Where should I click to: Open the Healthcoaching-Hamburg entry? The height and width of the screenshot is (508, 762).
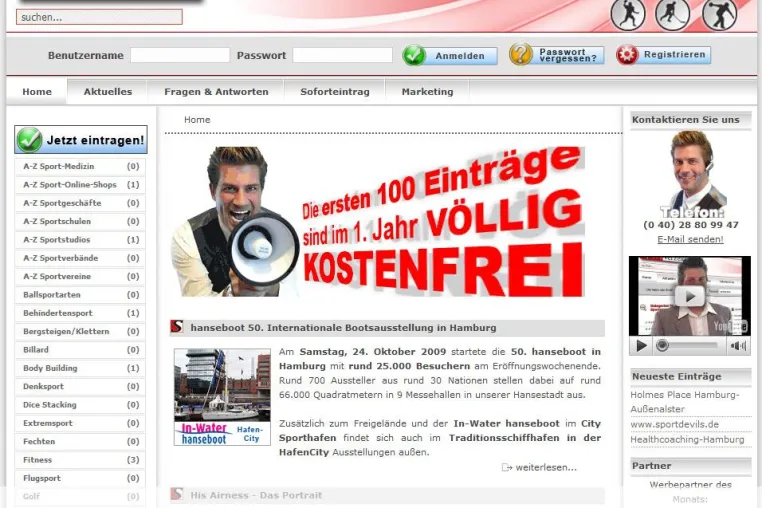click(687, 439)
